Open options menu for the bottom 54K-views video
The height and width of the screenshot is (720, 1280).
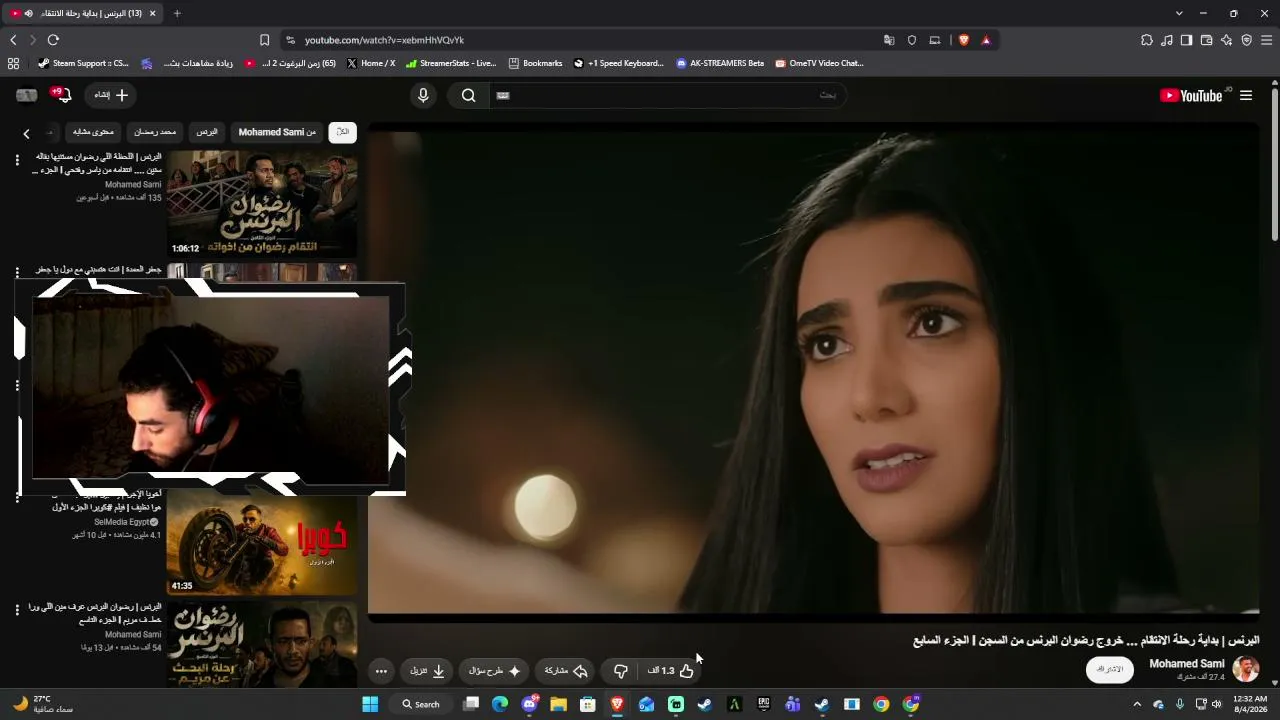(x=17, y=610)
